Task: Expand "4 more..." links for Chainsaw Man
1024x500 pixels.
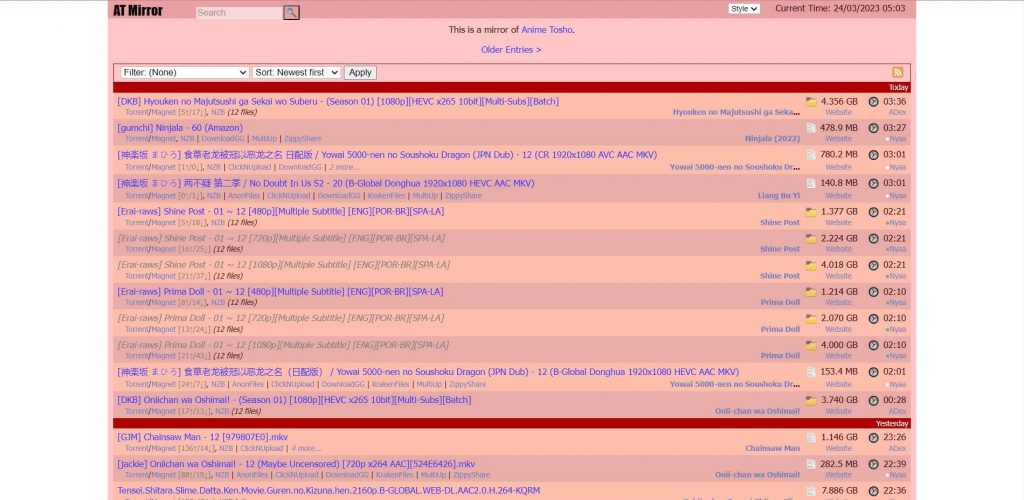Action: coord(306,449)
